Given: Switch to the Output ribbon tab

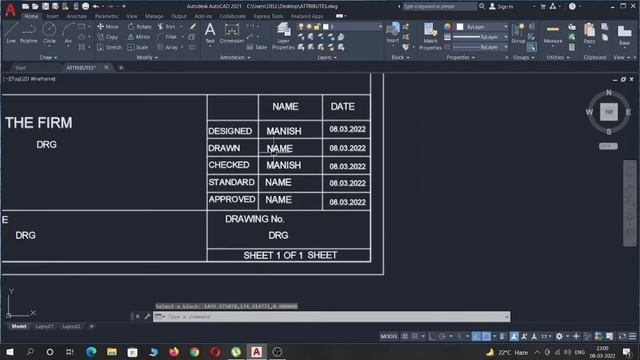Looking at the screenshot, I should (178, 16).
